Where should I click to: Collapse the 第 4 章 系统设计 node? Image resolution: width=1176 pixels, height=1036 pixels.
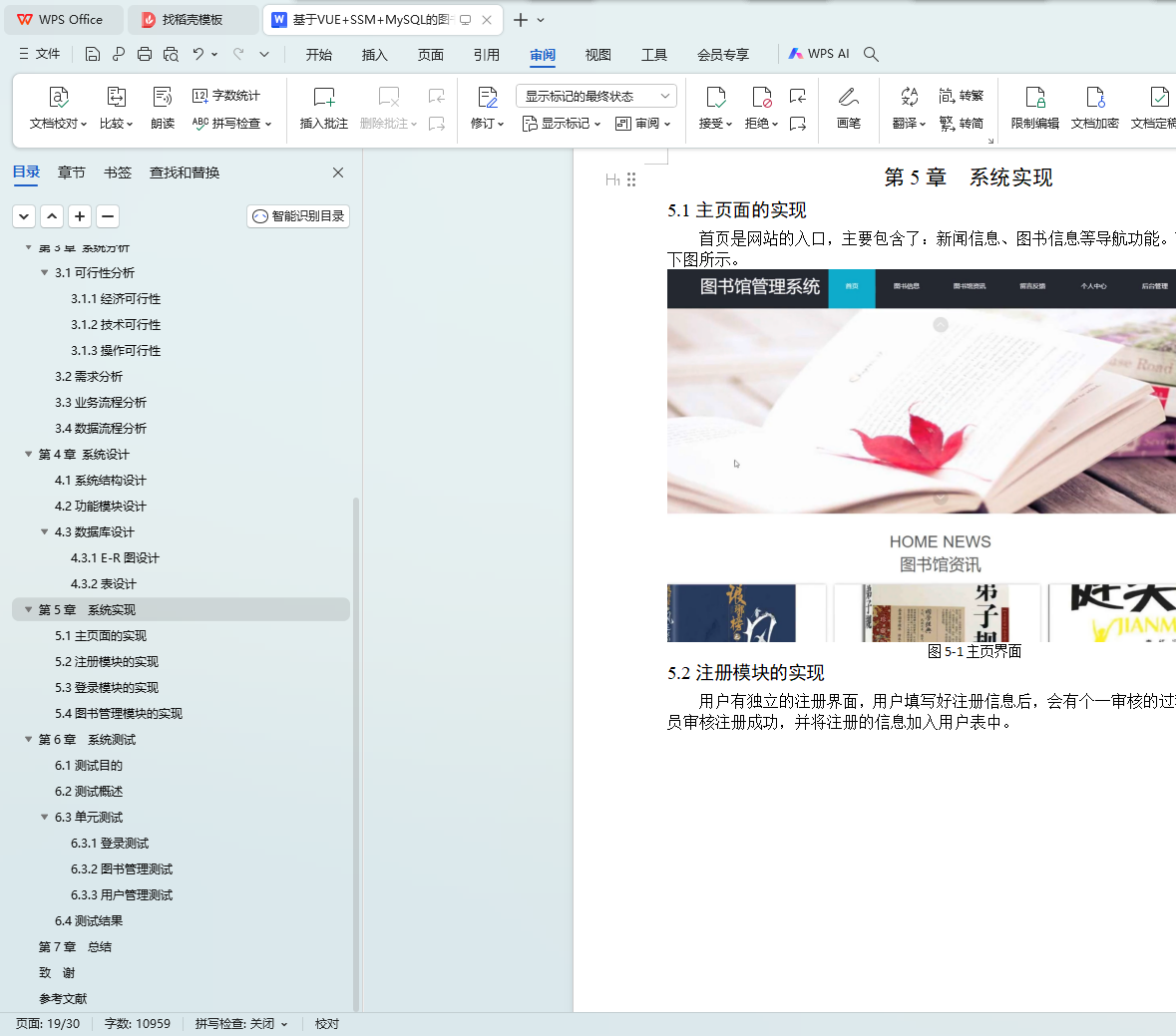pos(29,455)
